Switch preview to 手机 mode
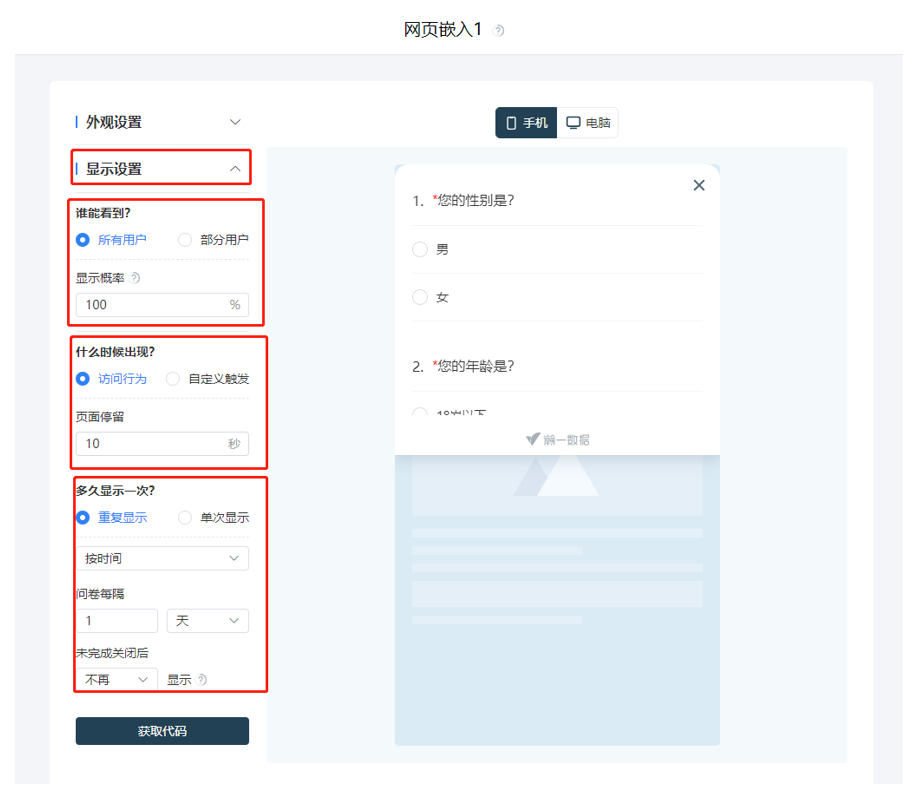The image size is (919, 797). point(526,122)
